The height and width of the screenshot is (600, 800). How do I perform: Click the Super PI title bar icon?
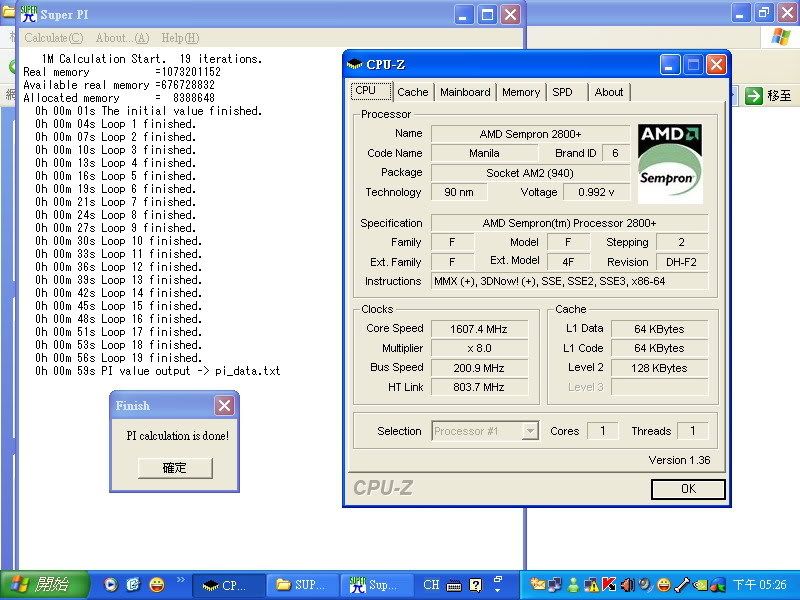click(x=29, y=14)
